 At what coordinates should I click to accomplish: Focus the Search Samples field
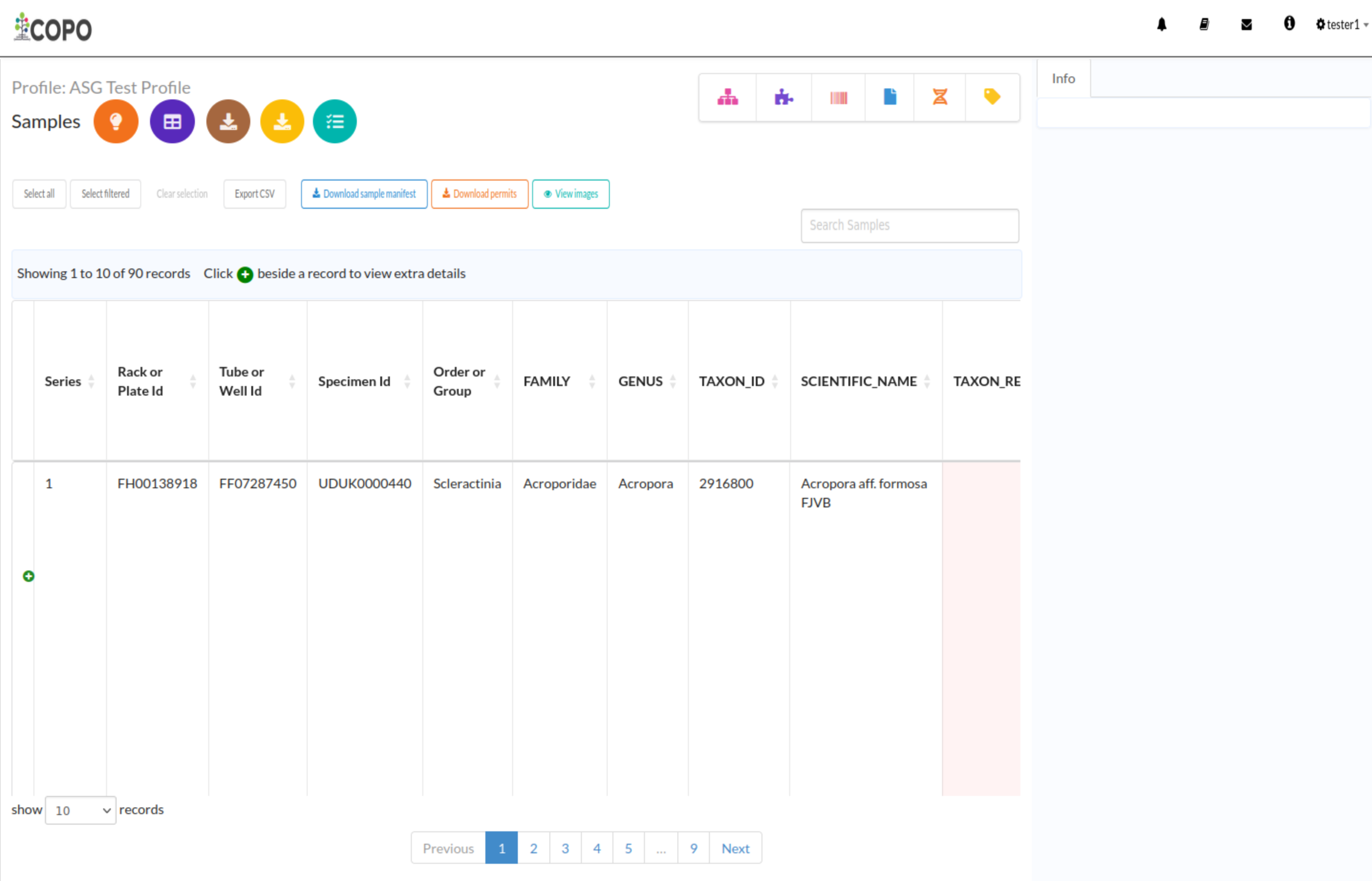pyautogui.click(x=909, y=226)
